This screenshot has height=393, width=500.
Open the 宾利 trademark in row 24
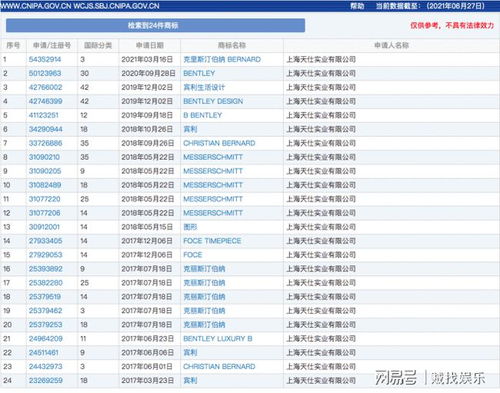190,381
